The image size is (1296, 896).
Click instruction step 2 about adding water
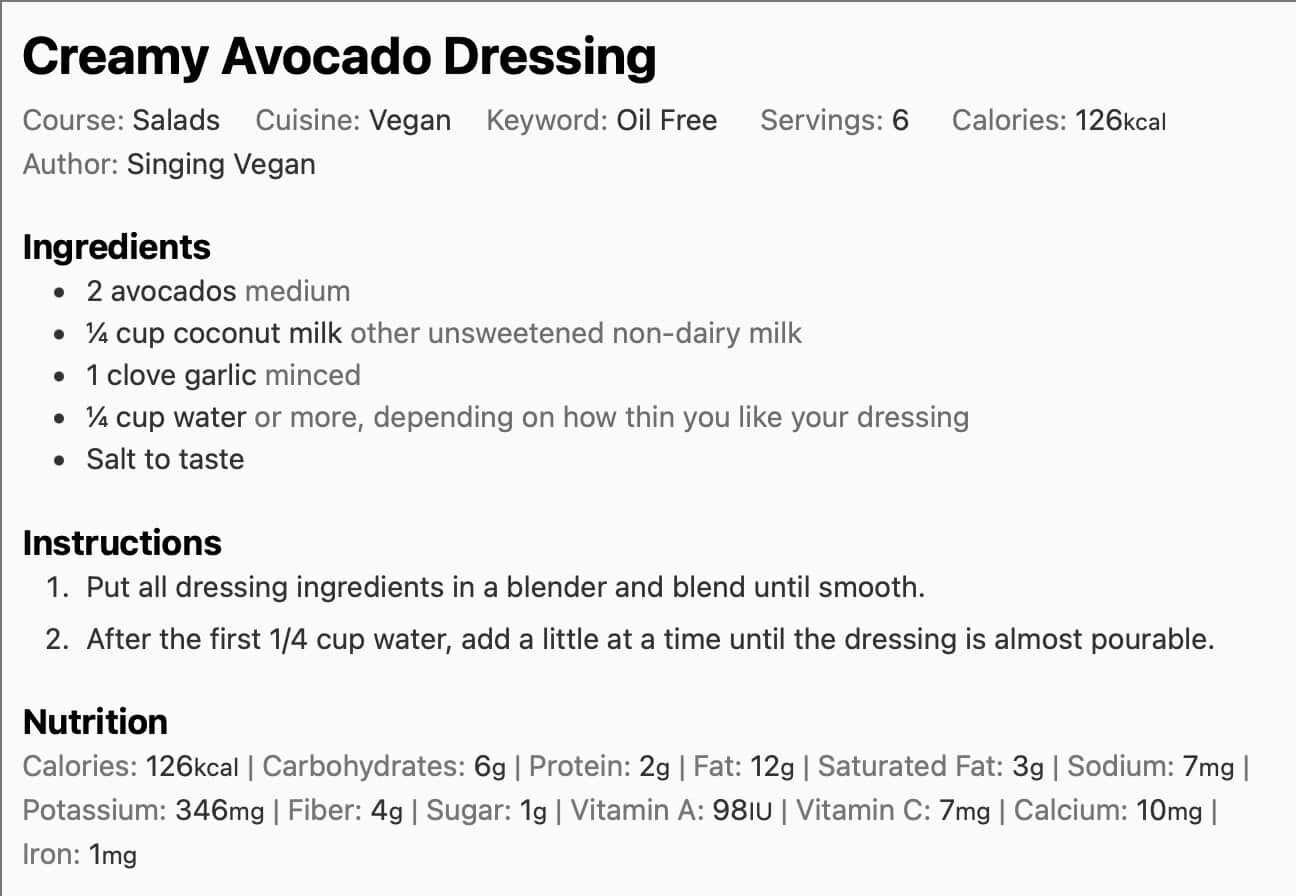tap(650, 639)
